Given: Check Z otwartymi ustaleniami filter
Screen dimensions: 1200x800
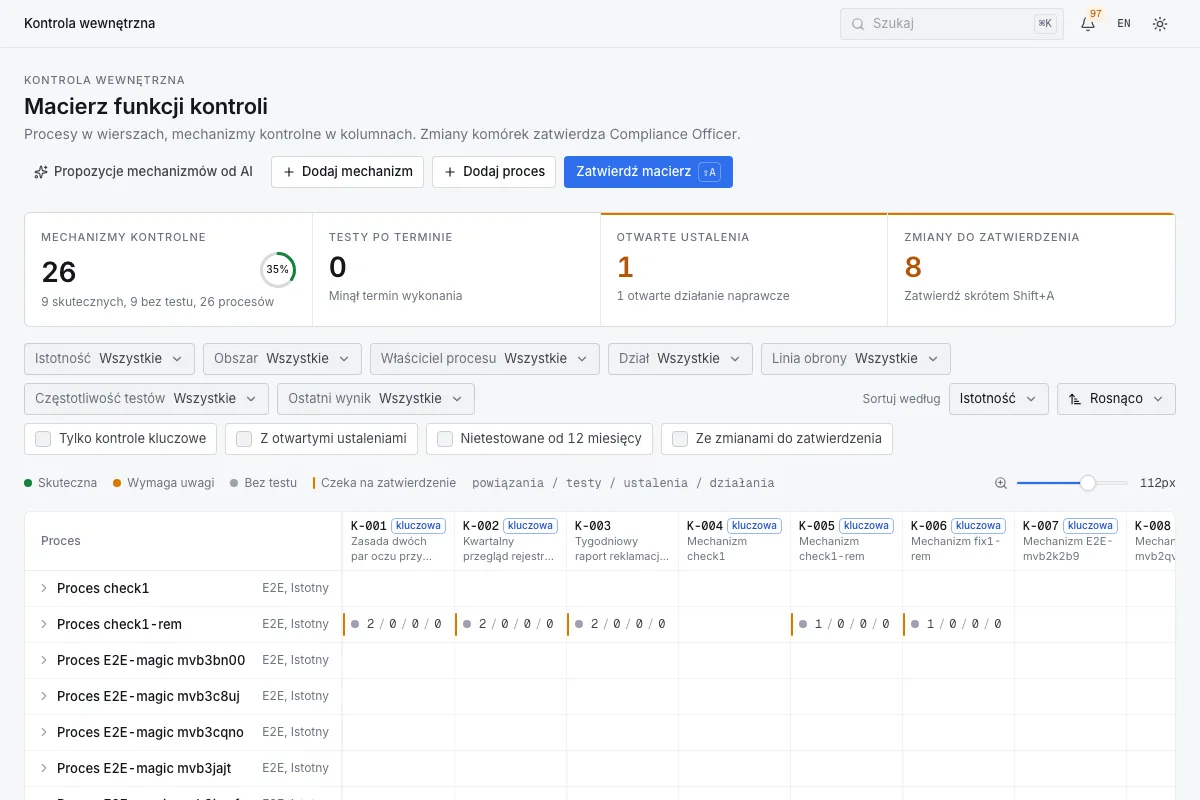Looking at the screenshot, I should tap(244, 439).
